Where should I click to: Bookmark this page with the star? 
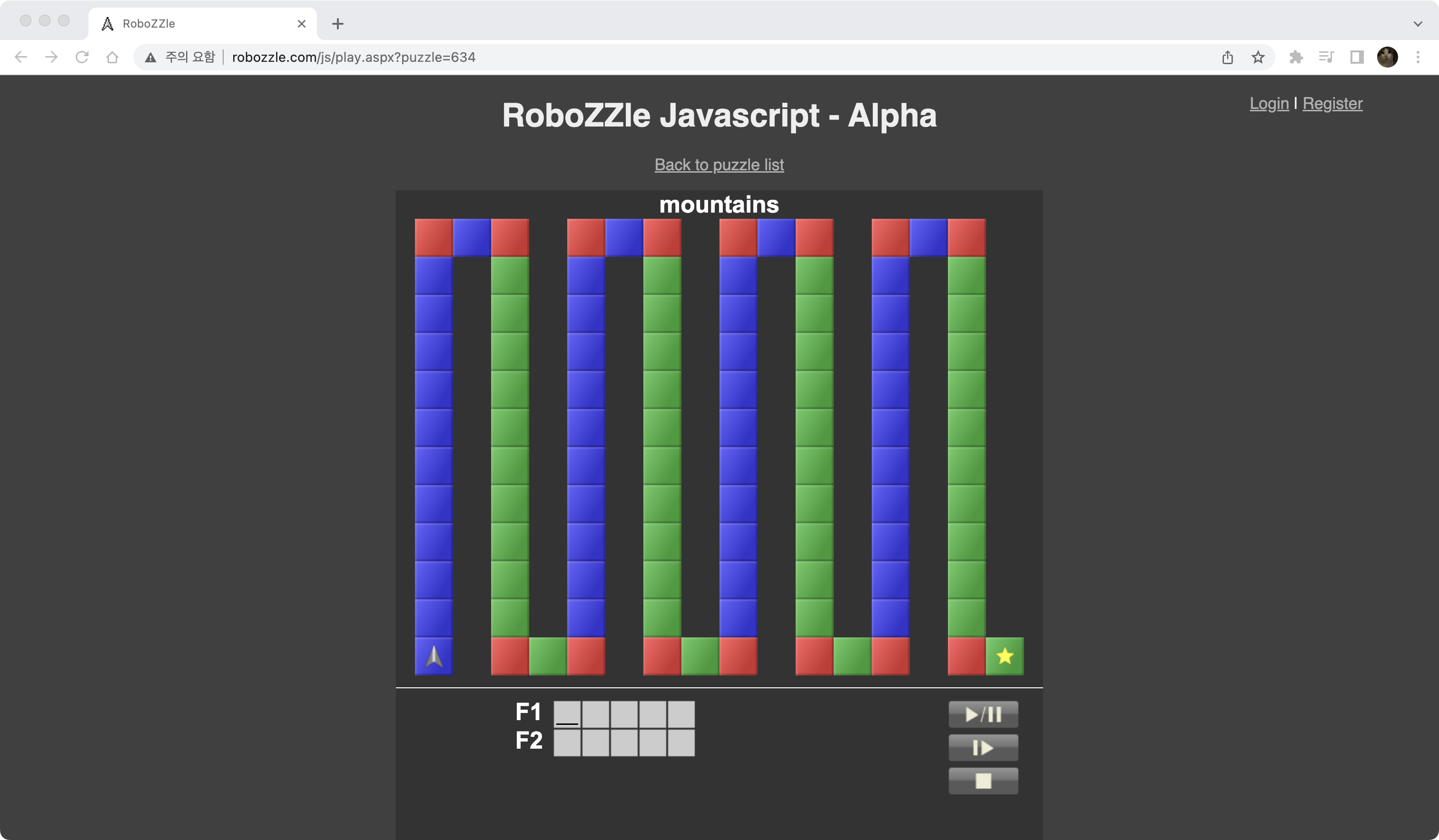click(1257, 57)
